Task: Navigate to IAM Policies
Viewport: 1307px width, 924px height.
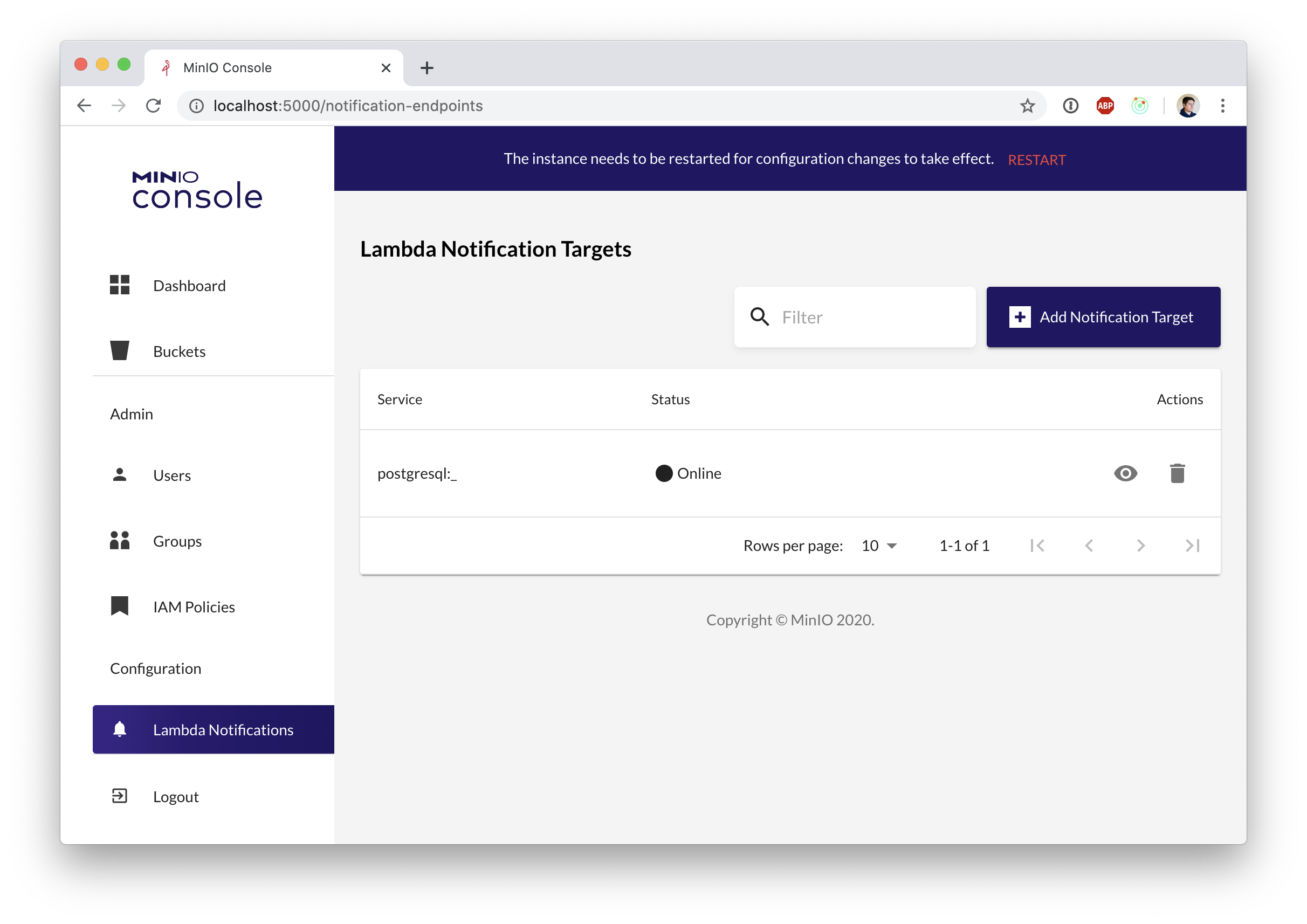Action: click(x=213, y=607)
